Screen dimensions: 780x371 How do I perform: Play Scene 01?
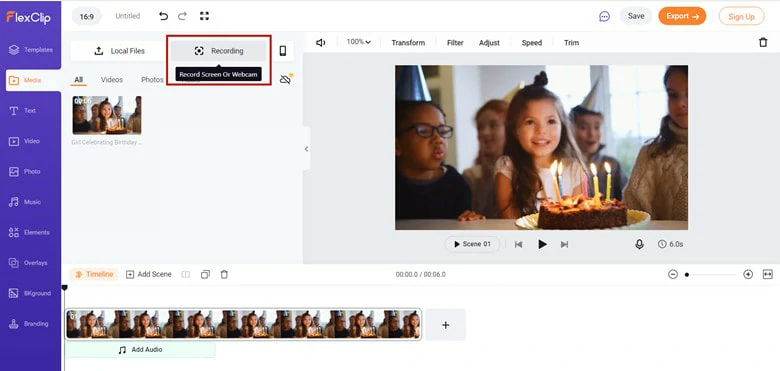point(472,244)
